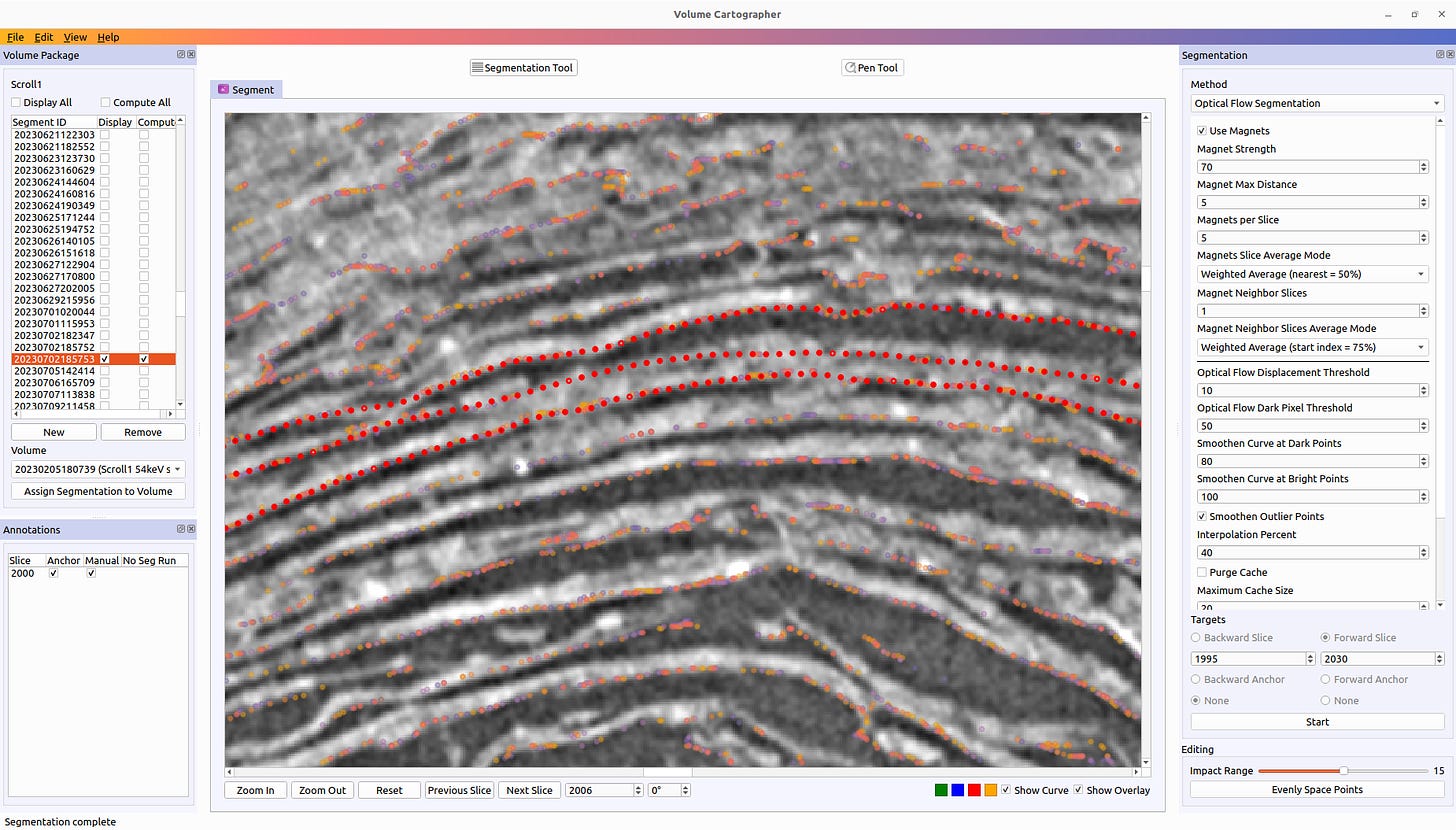Pick the red color swatch
1456x830 pixels.
click(974, 790)
